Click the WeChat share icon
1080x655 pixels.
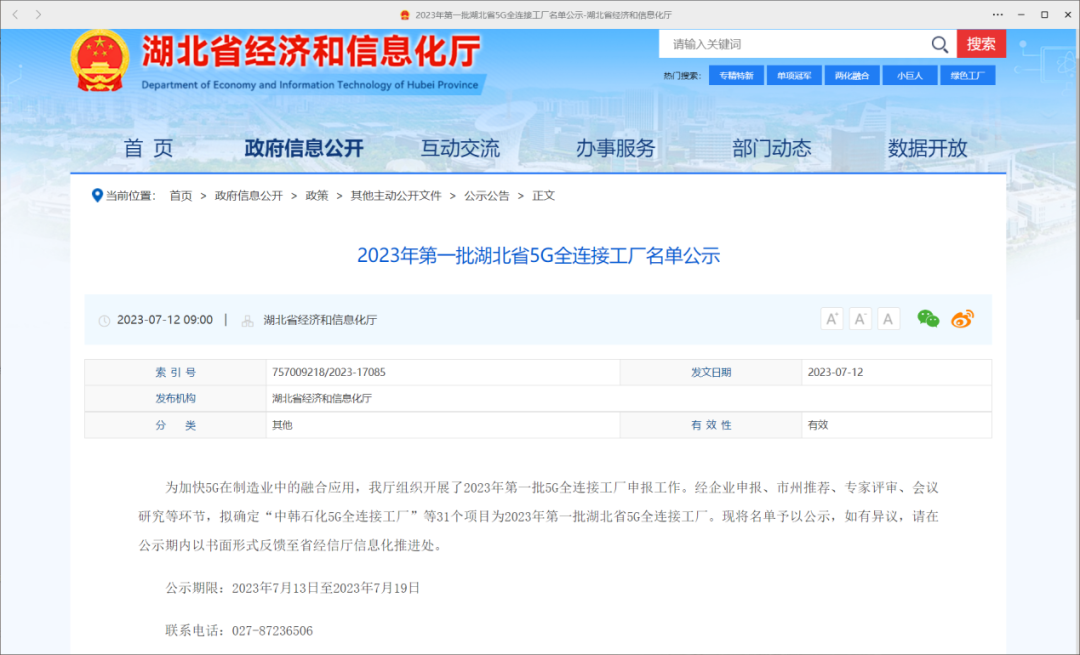(927, 318)
